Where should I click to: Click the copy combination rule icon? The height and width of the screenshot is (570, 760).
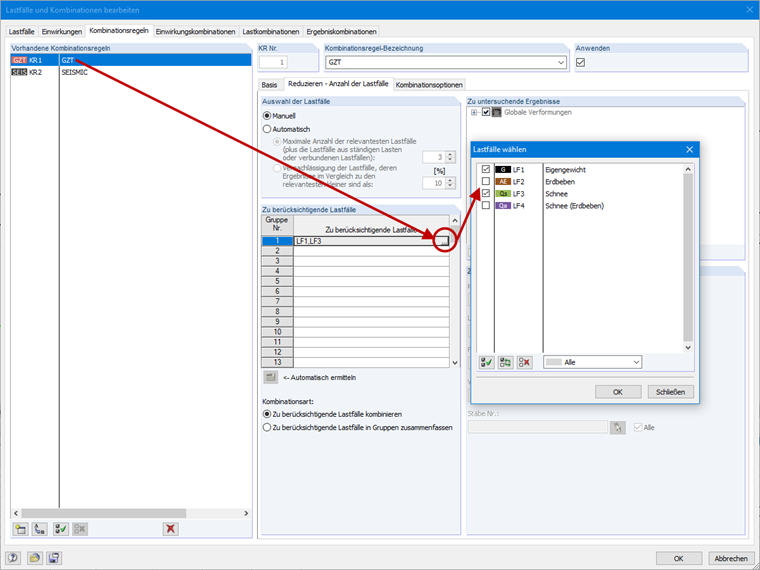point(40,528)
